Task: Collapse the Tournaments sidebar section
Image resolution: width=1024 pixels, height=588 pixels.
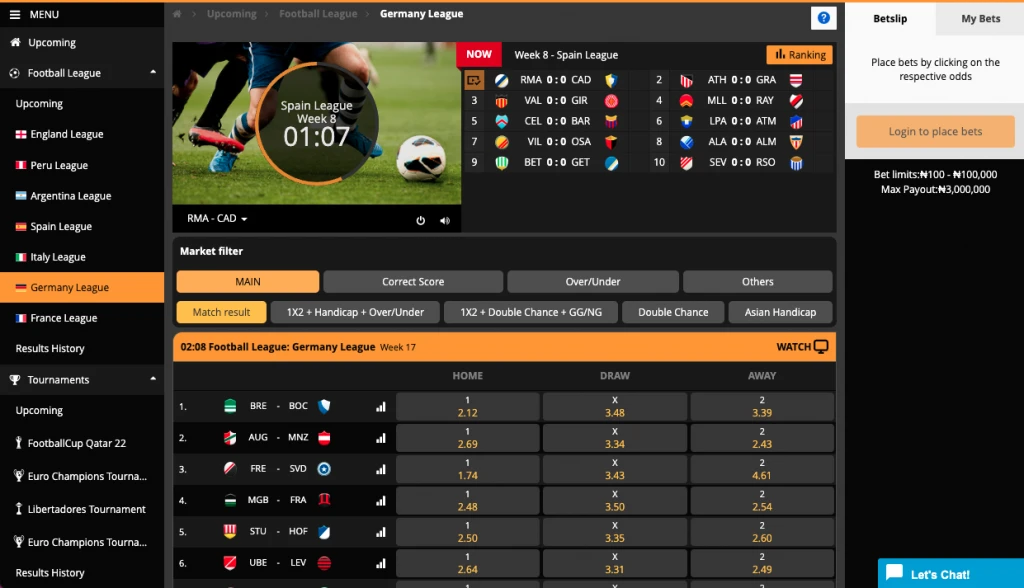Action: 153,380
